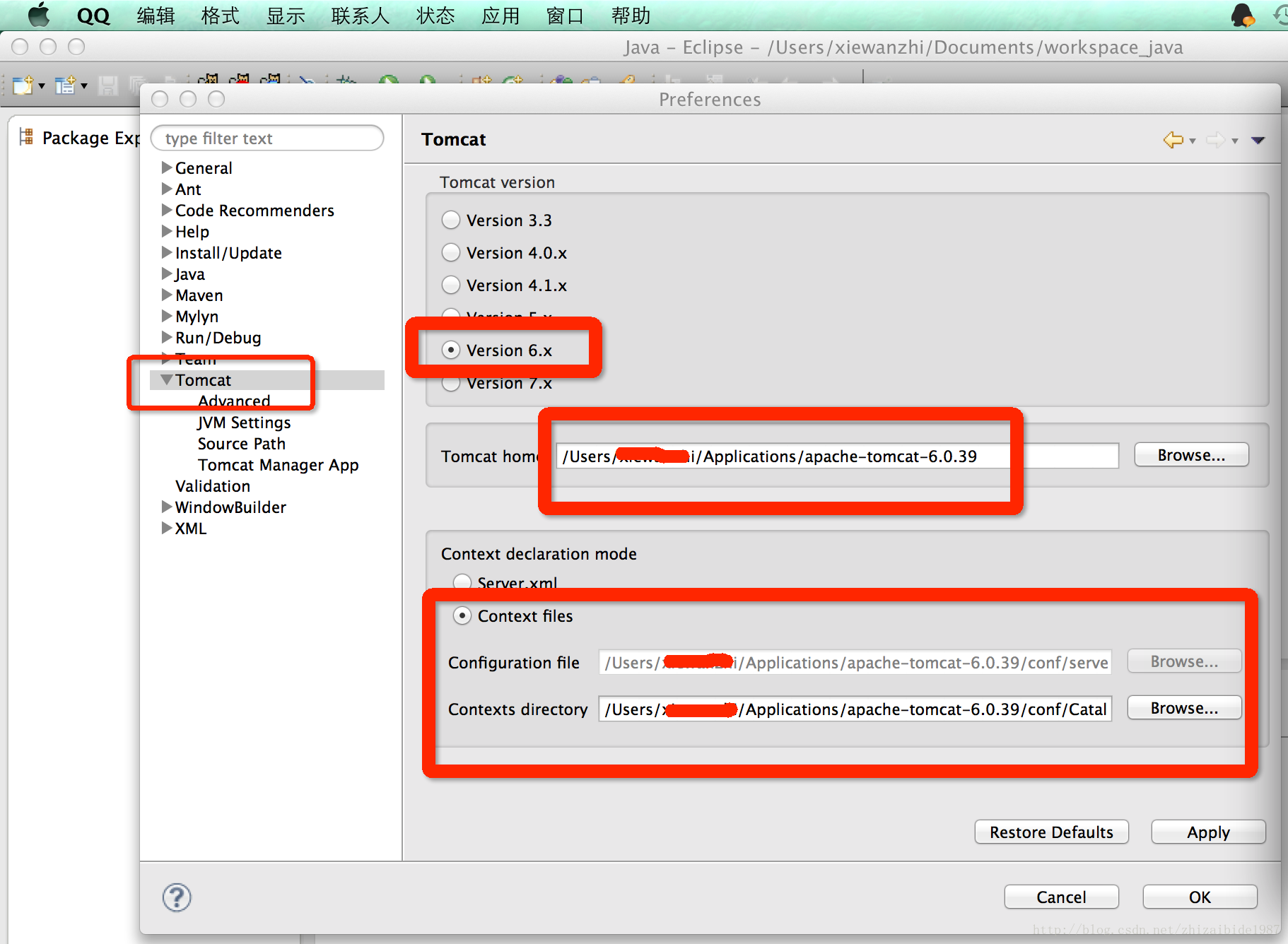This screenshot has height=944, width=1288.
Task: Expand the Code Recommenders node
Action: point(167,210)
